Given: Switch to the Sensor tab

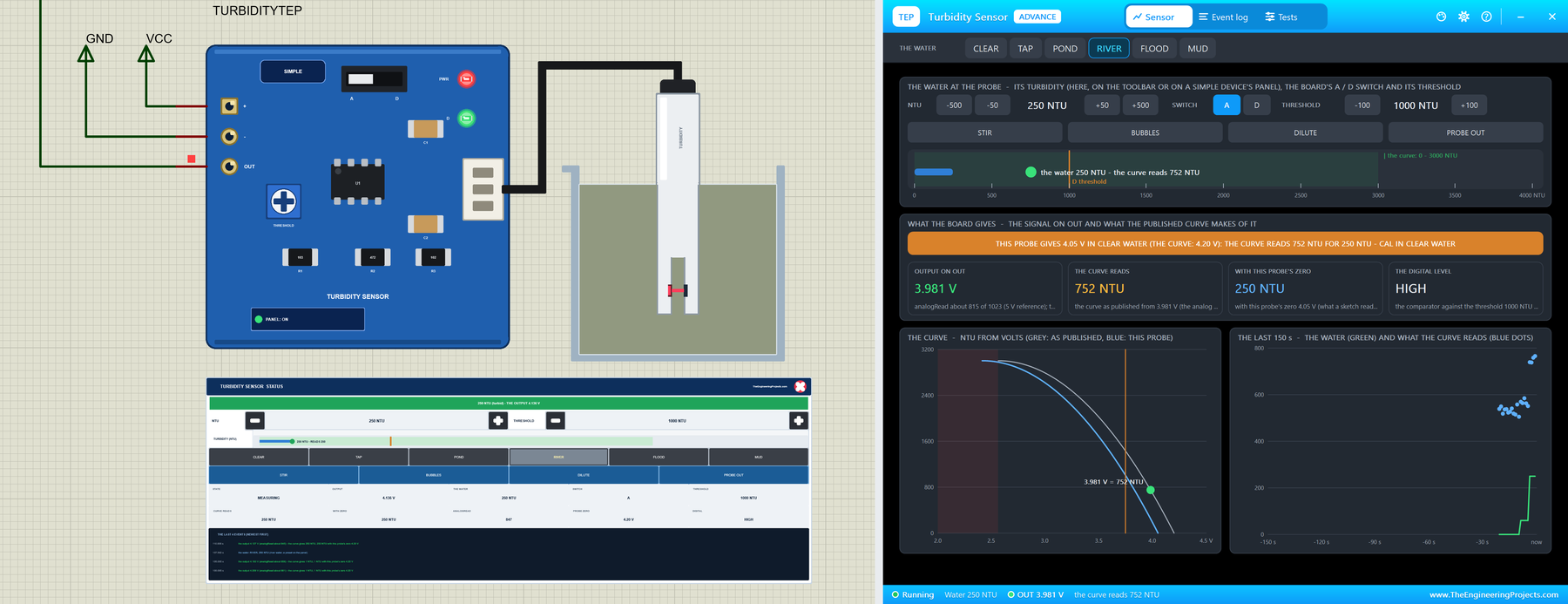Looking at the screenshot, I should point(1159,17).
